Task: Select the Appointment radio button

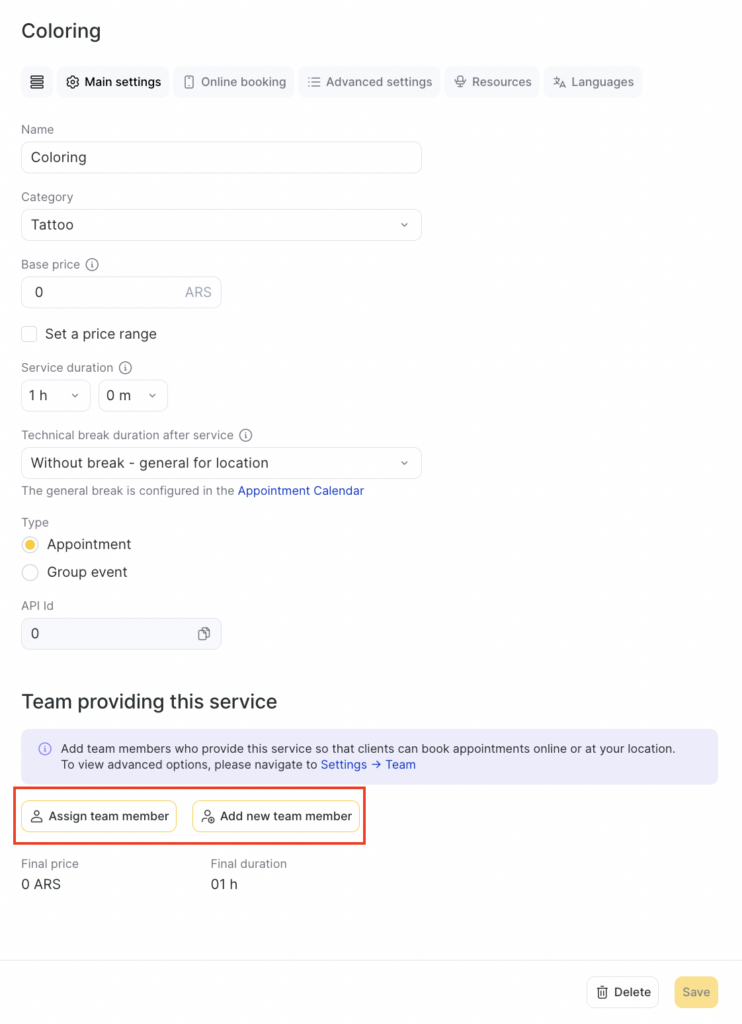Action: point(30,545)
